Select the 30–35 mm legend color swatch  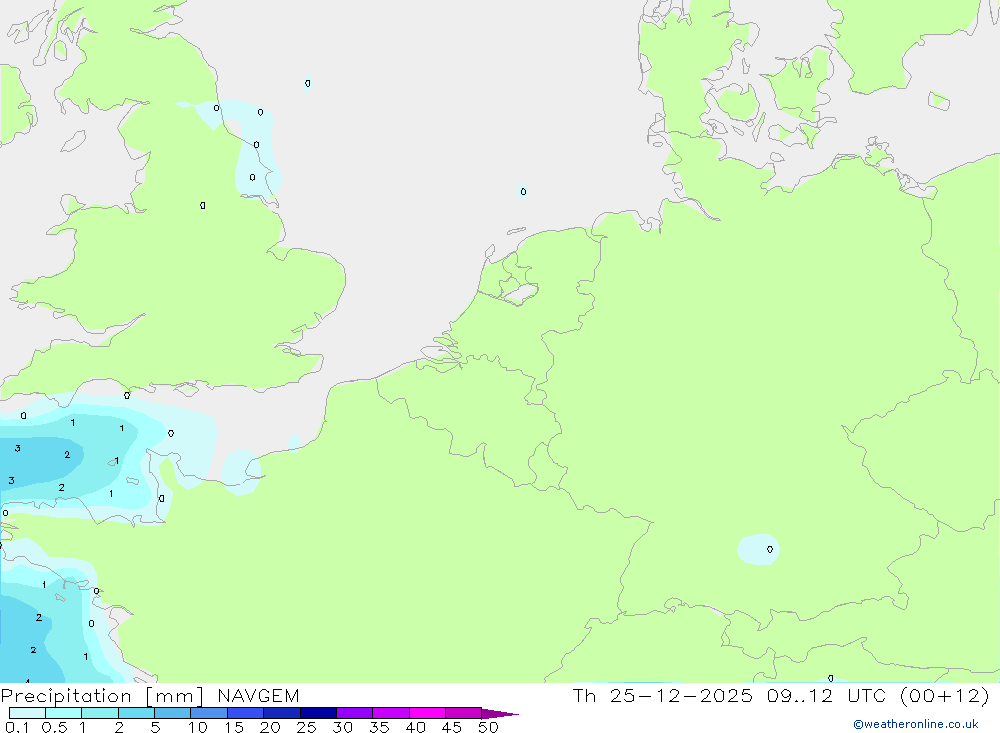(x=354, y=713)
